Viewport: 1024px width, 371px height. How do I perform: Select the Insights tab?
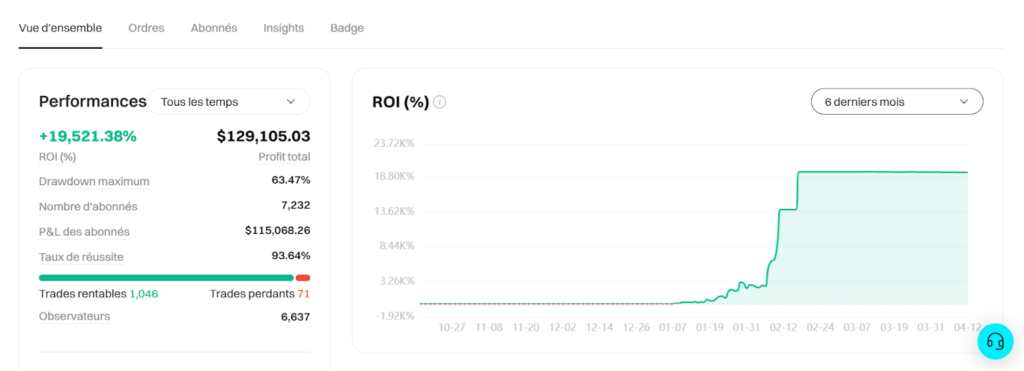pyautogui.click(x=283, y=28)
